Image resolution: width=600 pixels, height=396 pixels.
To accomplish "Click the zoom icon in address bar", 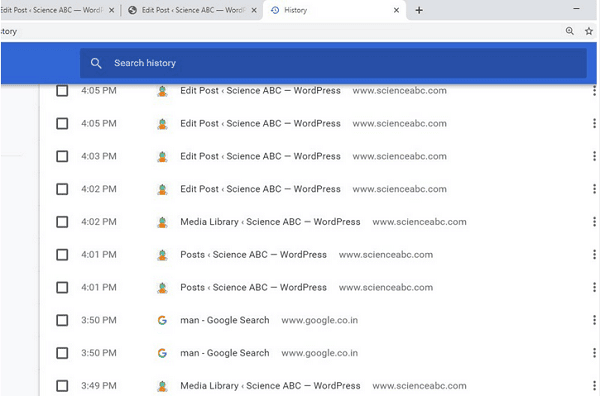I will (x=570, y=31).
